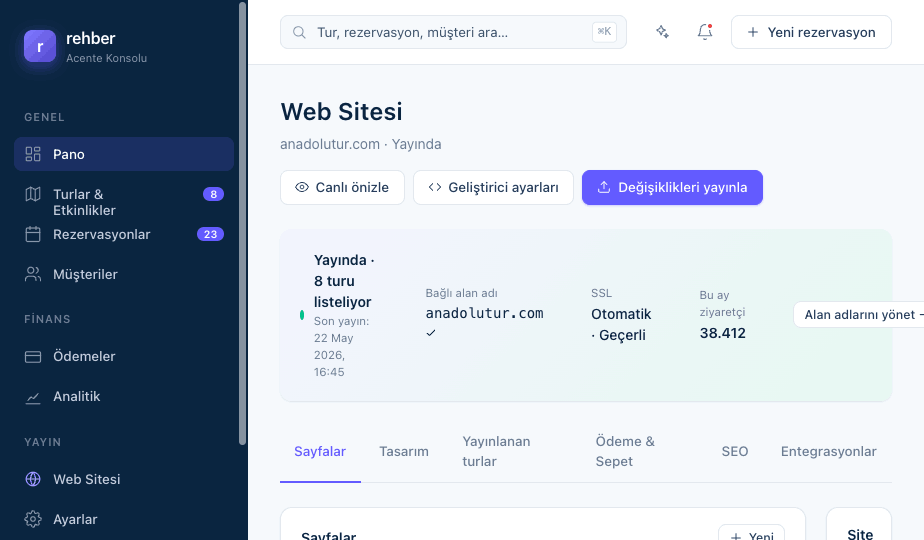The height and width of the screenshot is (540, 924).
Task: Open Geliştirici ayarları
Action: [x=493, y=187]
